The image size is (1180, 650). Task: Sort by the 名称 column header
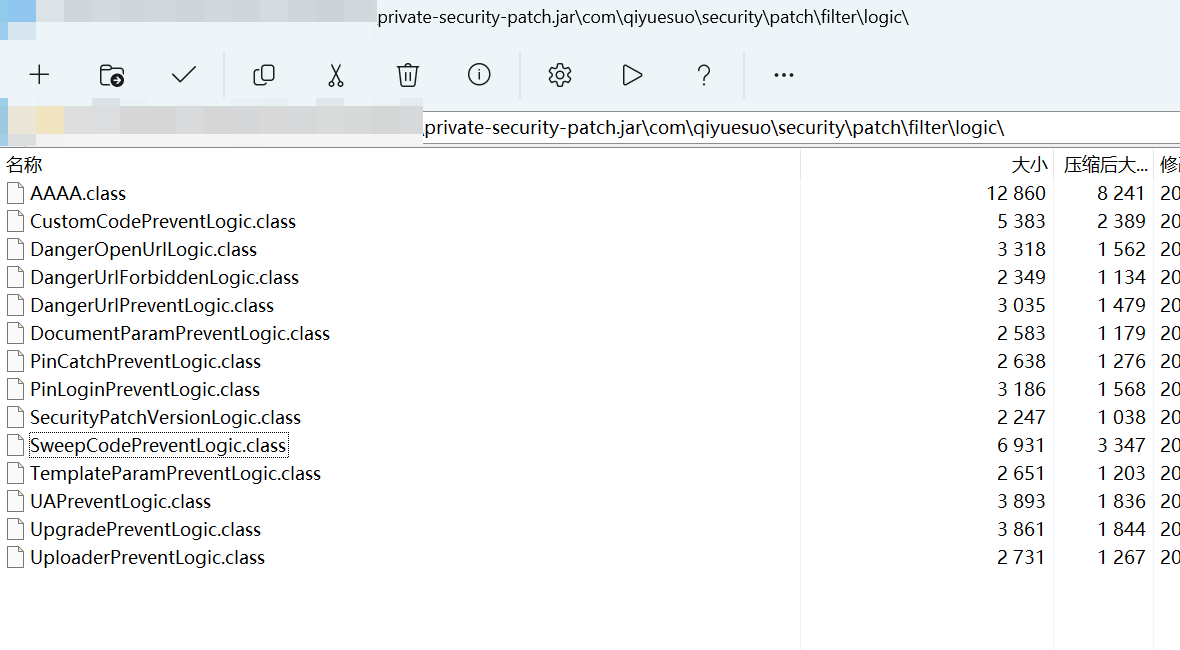click(x=24, y=165)
